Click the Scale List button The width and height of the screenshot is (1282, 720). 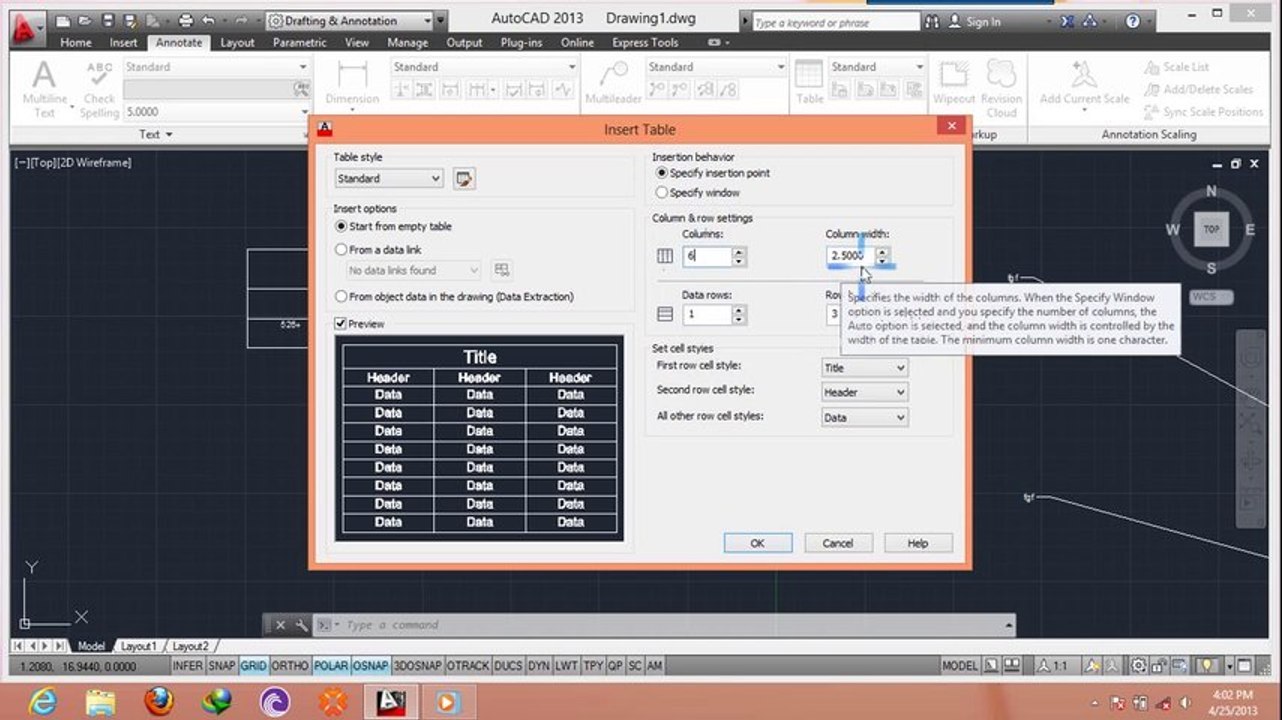pyautogui.click(x=1176, y=67)
